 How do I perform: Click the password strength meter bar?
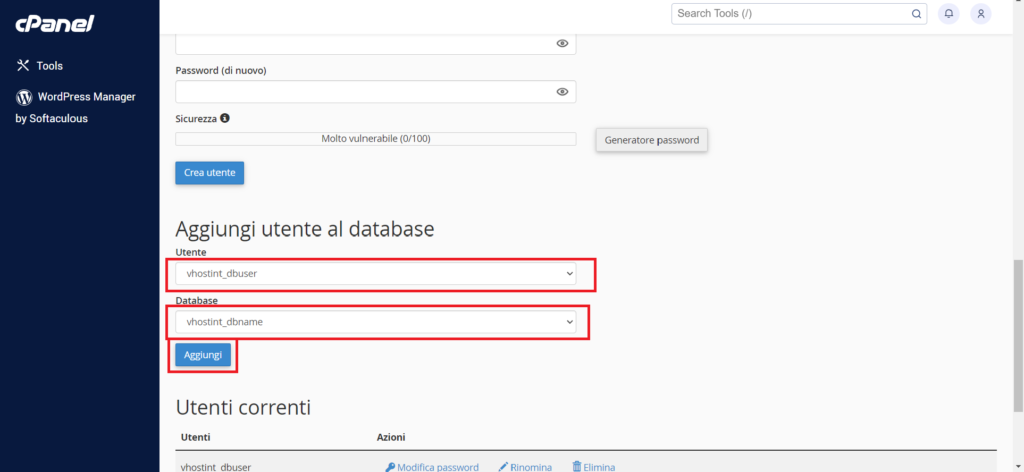coord(376,139)
